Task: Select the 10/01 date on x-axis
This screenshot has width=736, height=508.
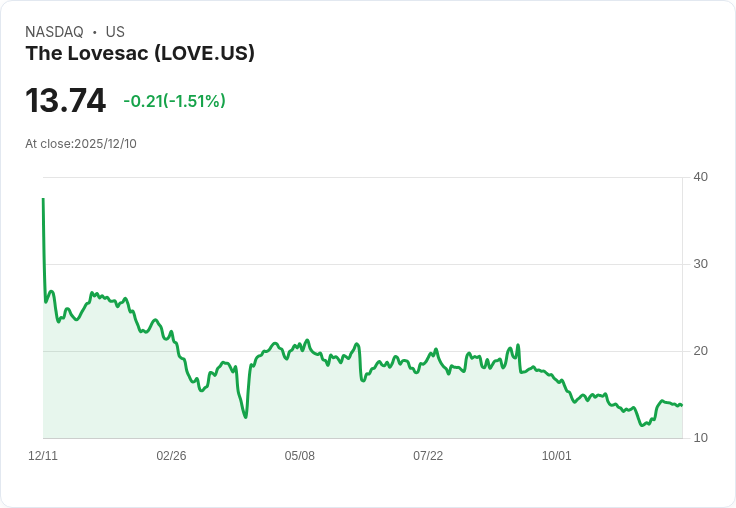Action: [556, 456]
